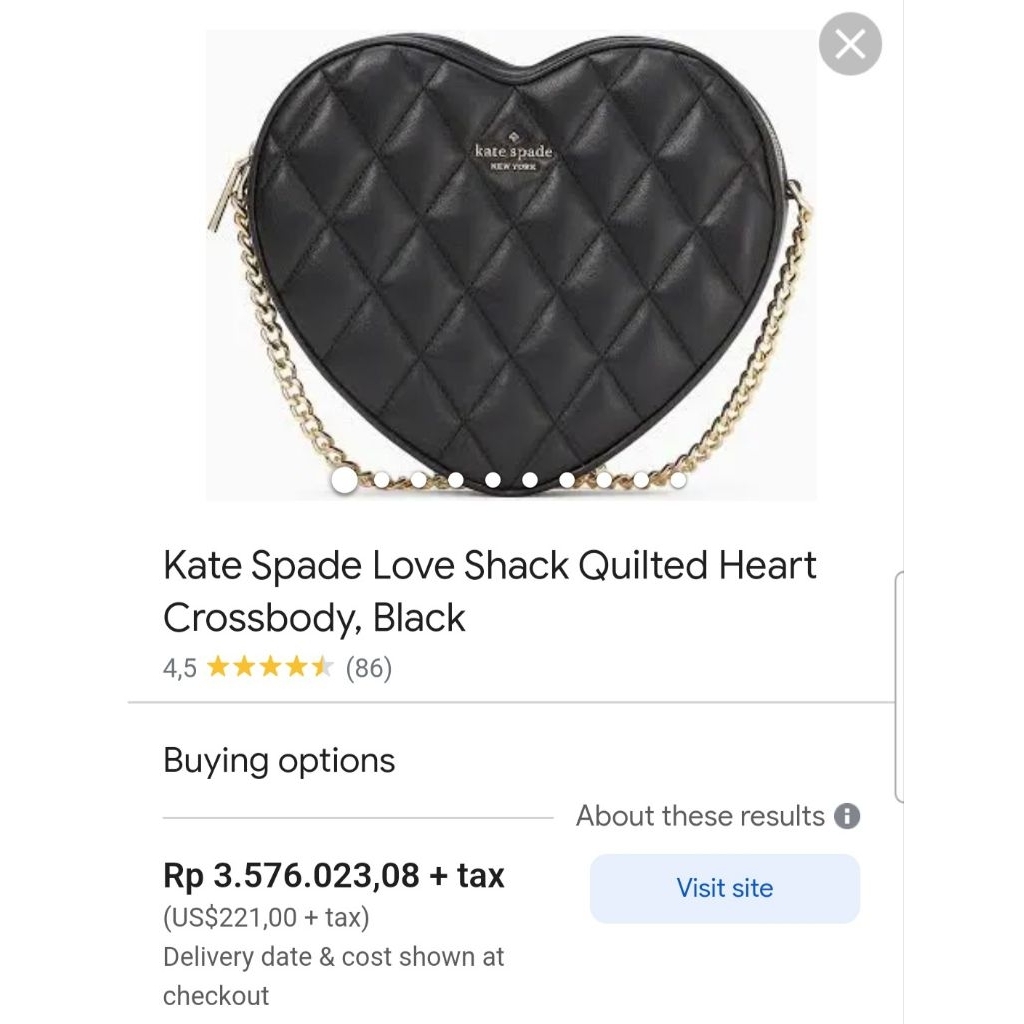Open the Visit site button
1024x1024 pixels.
(724, 888)
